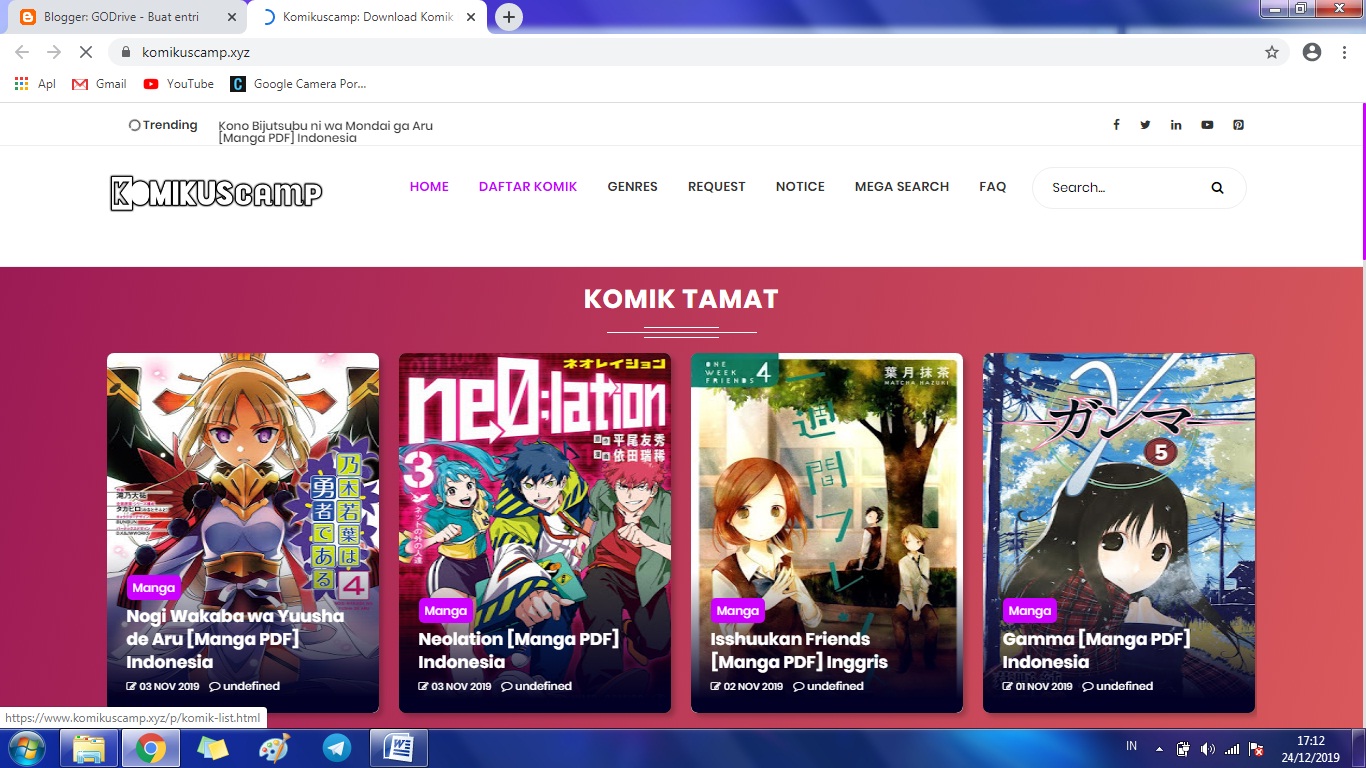Open FAQ menu item
Viewport: 1366px width, 768px height.
(992, 187)
